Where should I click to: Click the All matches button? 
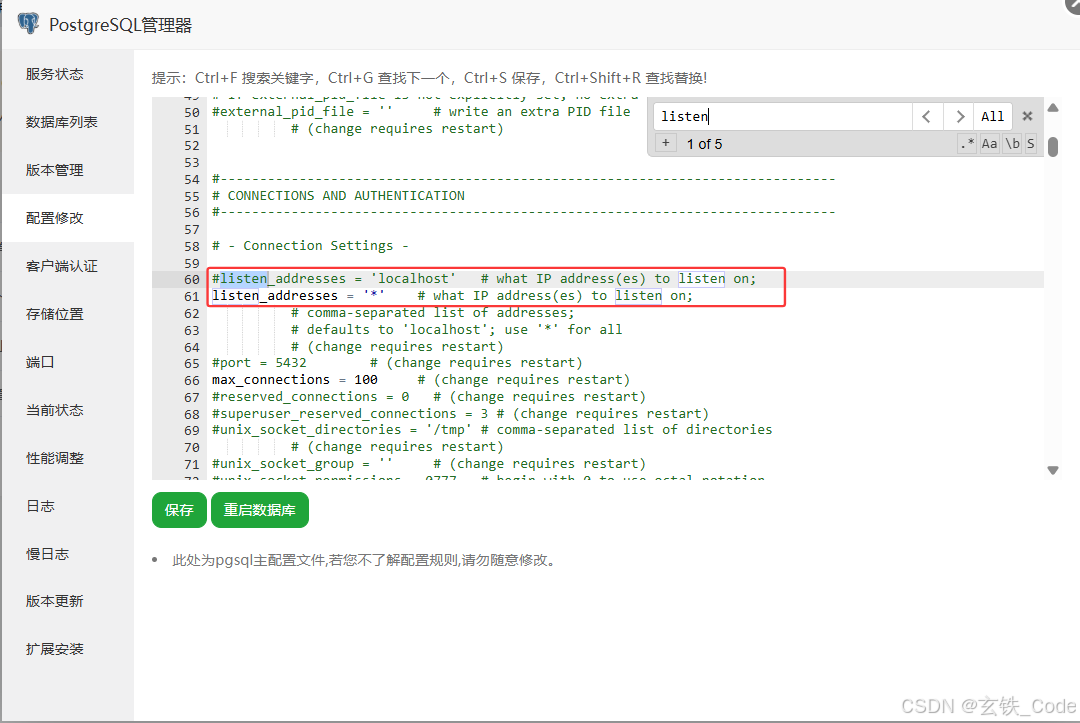pyautogui.click(x=993, y=116)
